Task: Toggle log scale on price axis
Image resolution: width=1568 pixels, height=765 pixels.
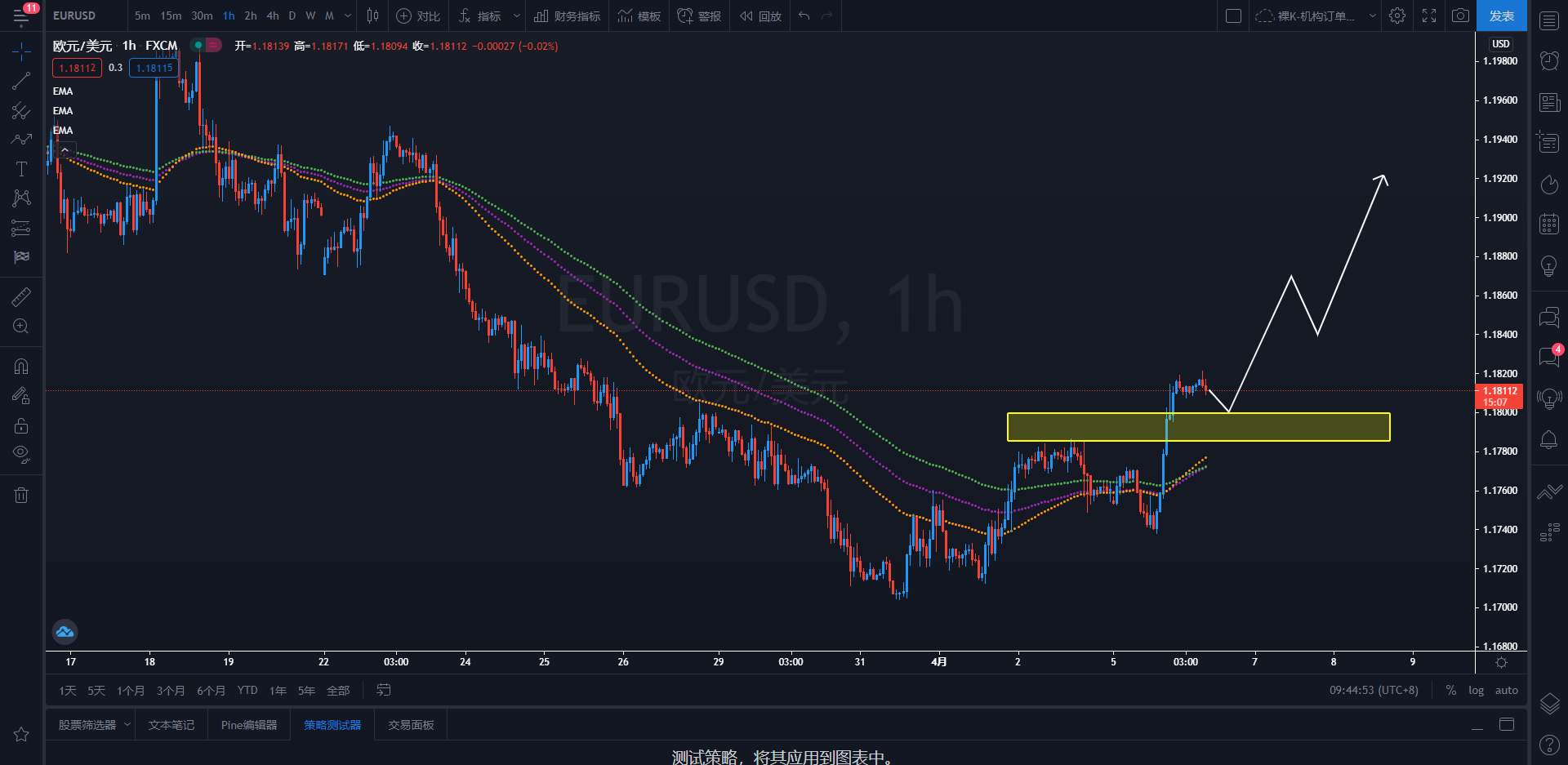Action: pyautogui.click(x=1476, y=690)
